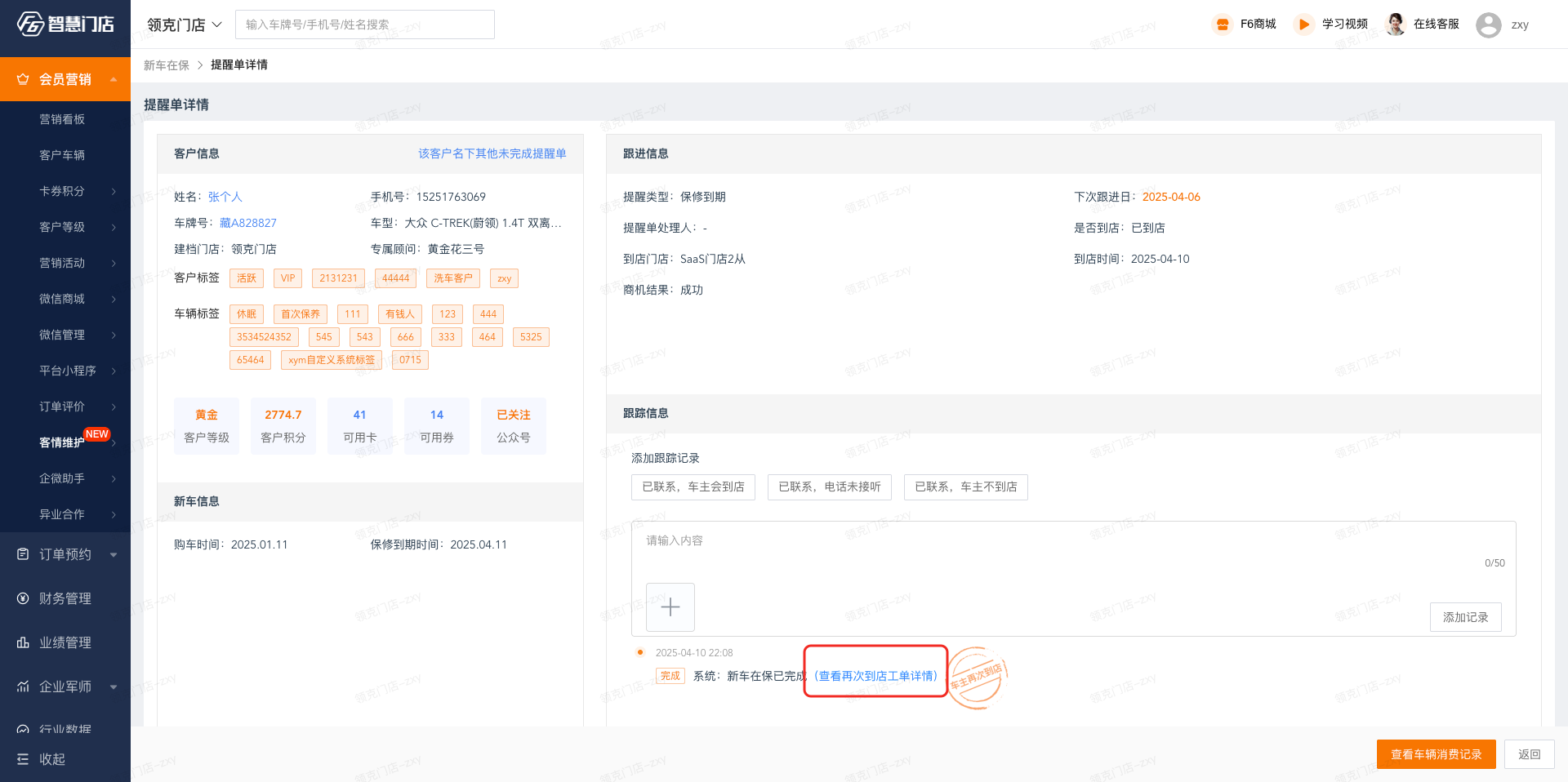The image size is (1568, 782).
Task: Click the 14 可用券 card
Action: point(437,426)
